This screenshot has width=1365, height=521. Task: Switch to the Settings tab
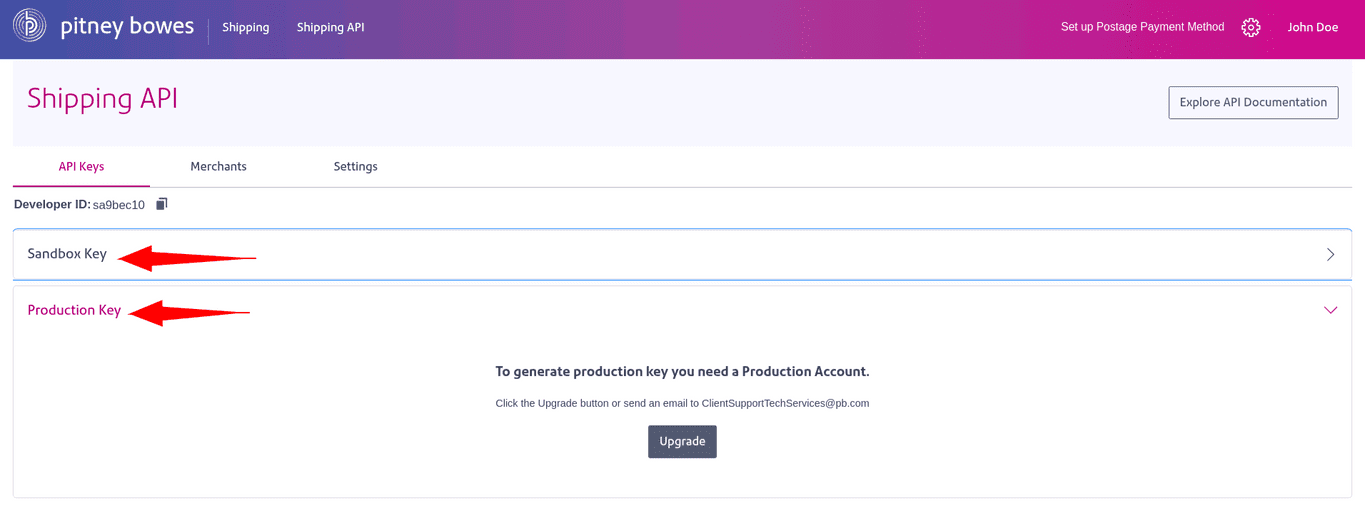pyautogui.click(x=355, y=166)
